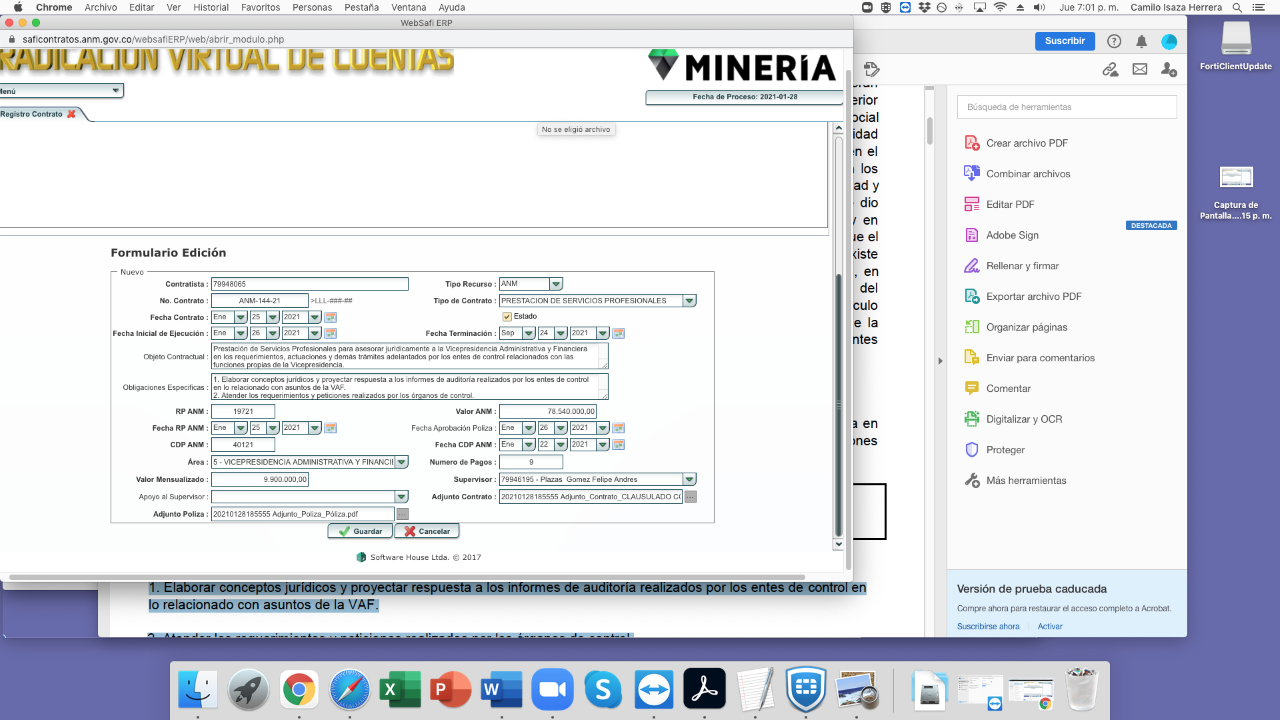Click Acrobat help question mark icon
Viewport: 1280px width, 720px height.
point(1114,41)
